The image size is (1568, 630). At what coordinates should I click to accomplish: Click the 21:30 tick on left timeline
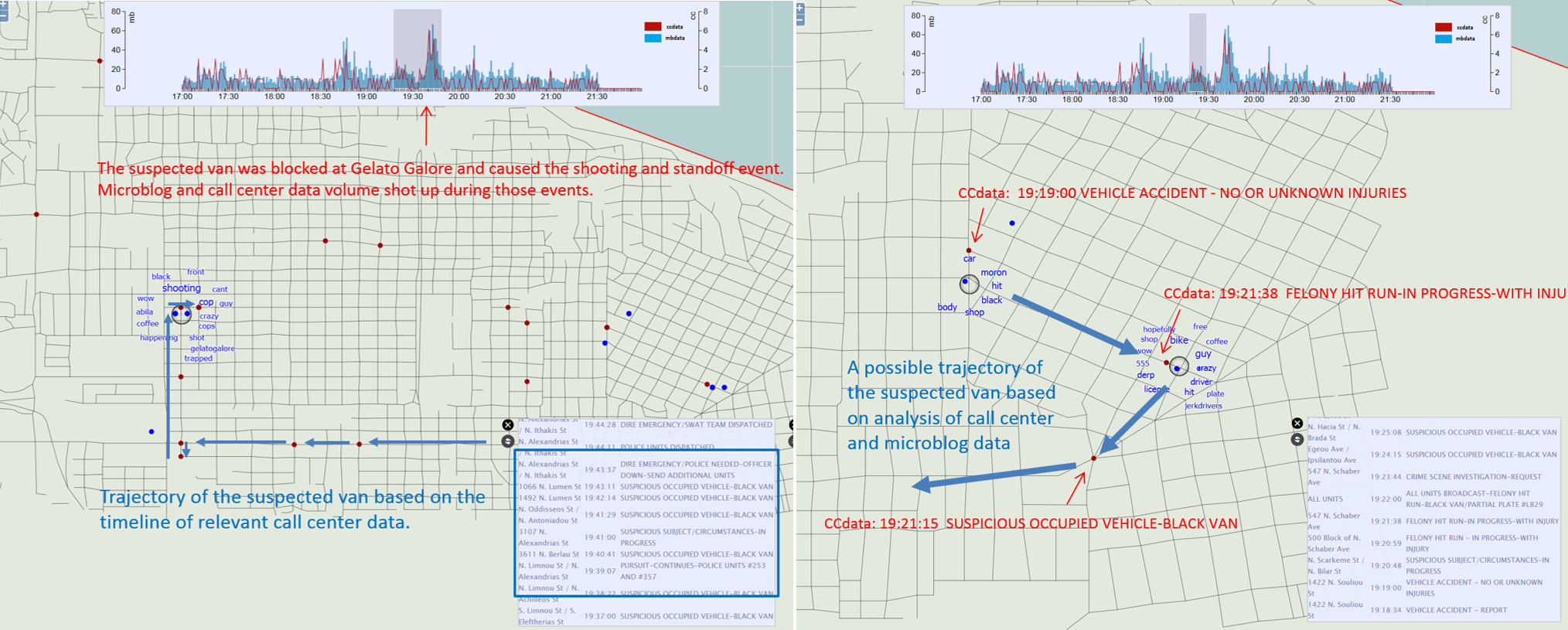pos(597,97)
